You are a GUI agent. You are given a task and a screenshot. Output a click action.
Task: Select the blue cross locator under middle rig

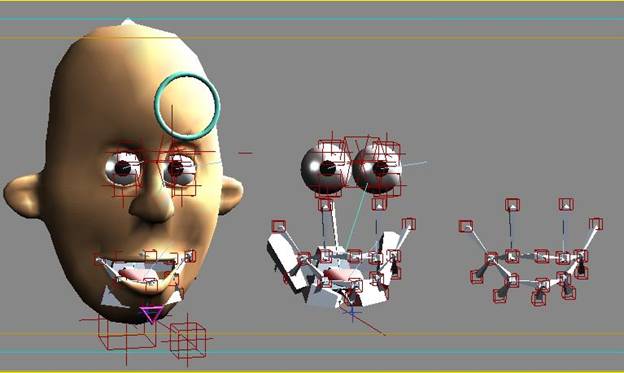352,312
